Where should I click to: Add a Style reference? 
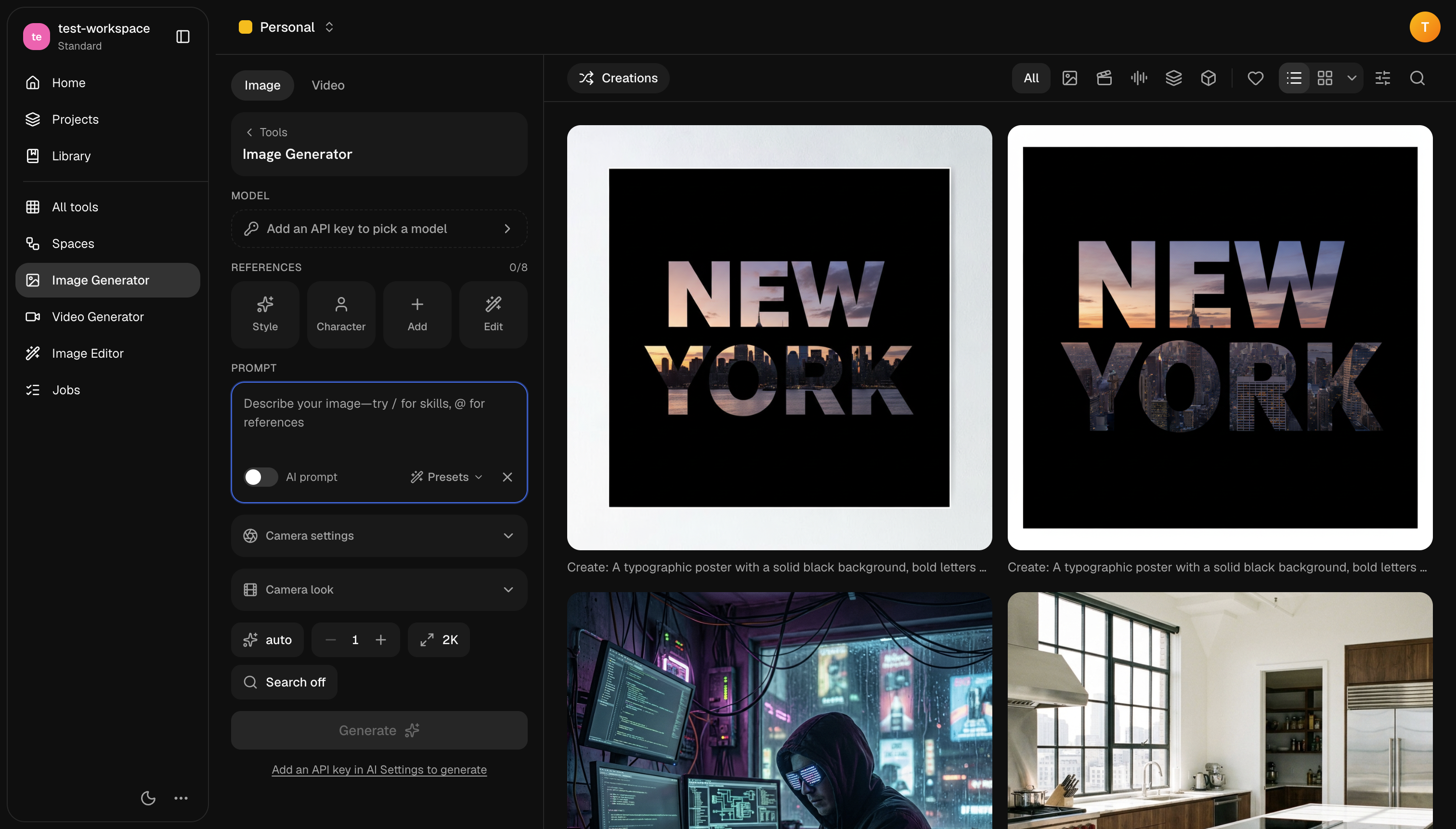pos(265,314)
